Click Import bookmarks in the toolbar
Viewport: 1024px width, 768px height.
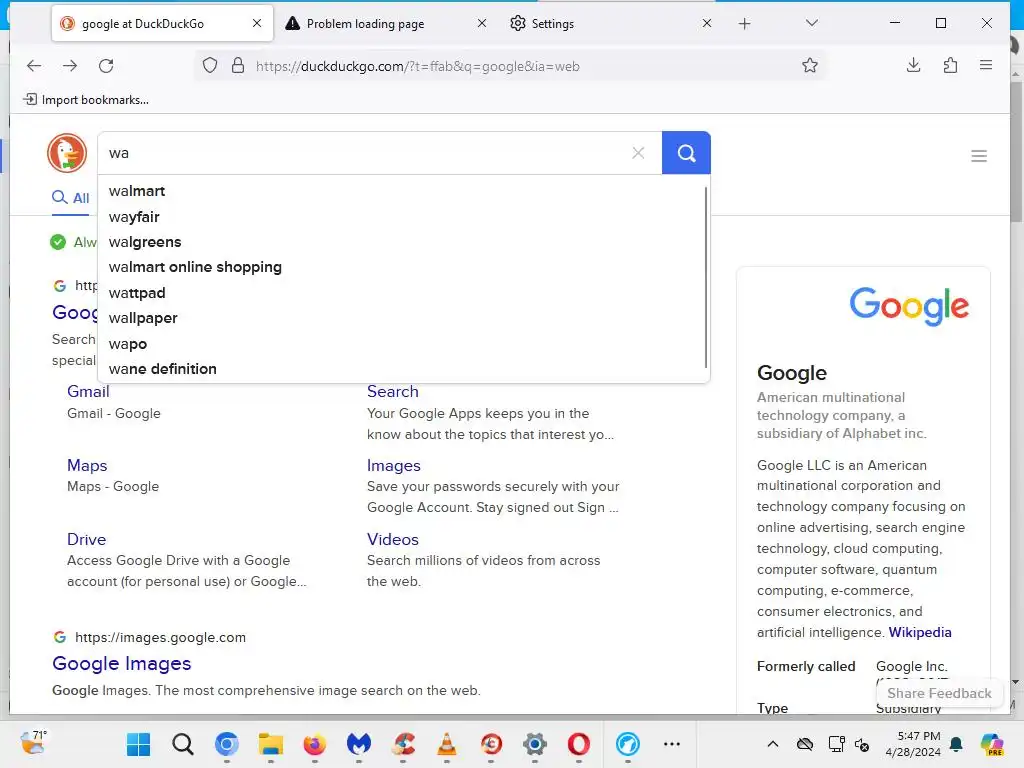pyautogui.click(x=86, y=100)
